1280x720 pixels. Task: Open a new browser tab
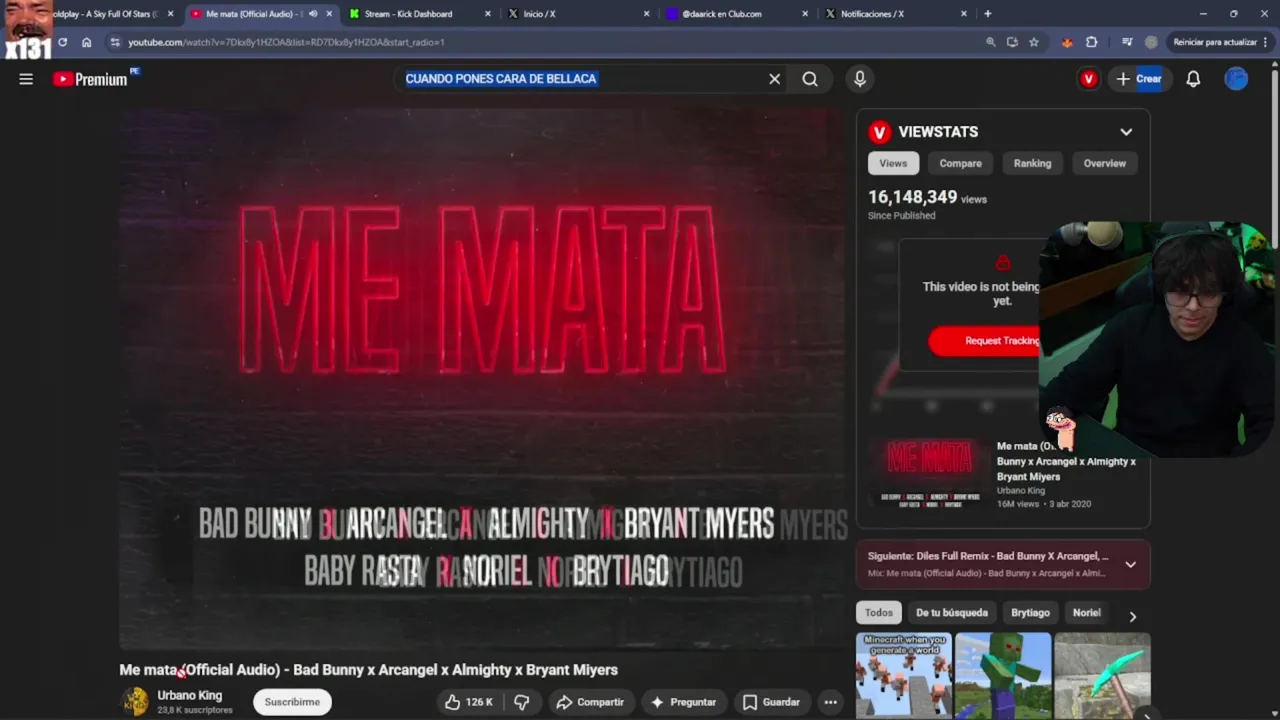pos(988,14)
